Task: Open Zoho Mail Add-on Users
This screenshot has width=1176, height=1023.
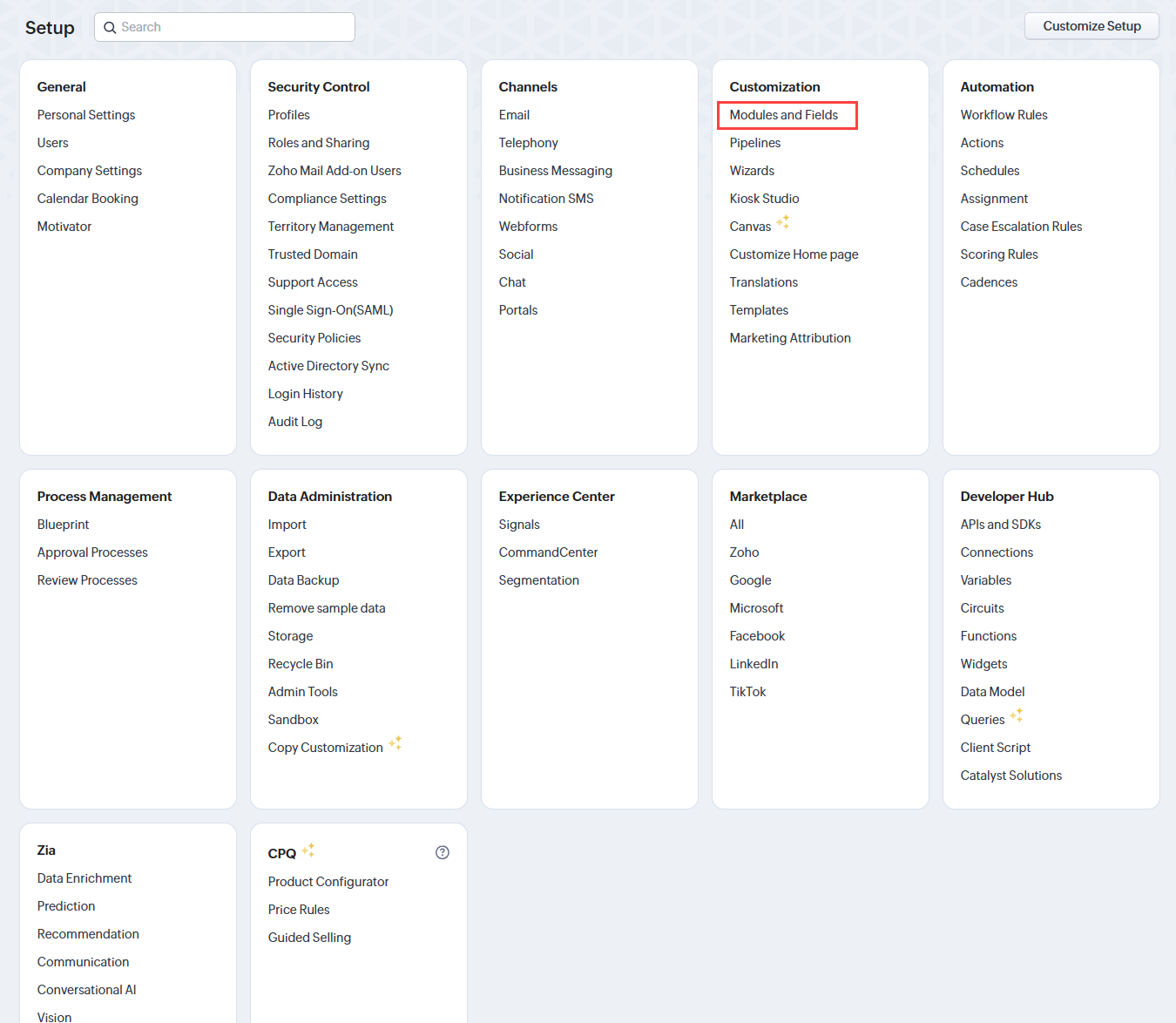Action: pyautogui.click(x=335, y=171)
